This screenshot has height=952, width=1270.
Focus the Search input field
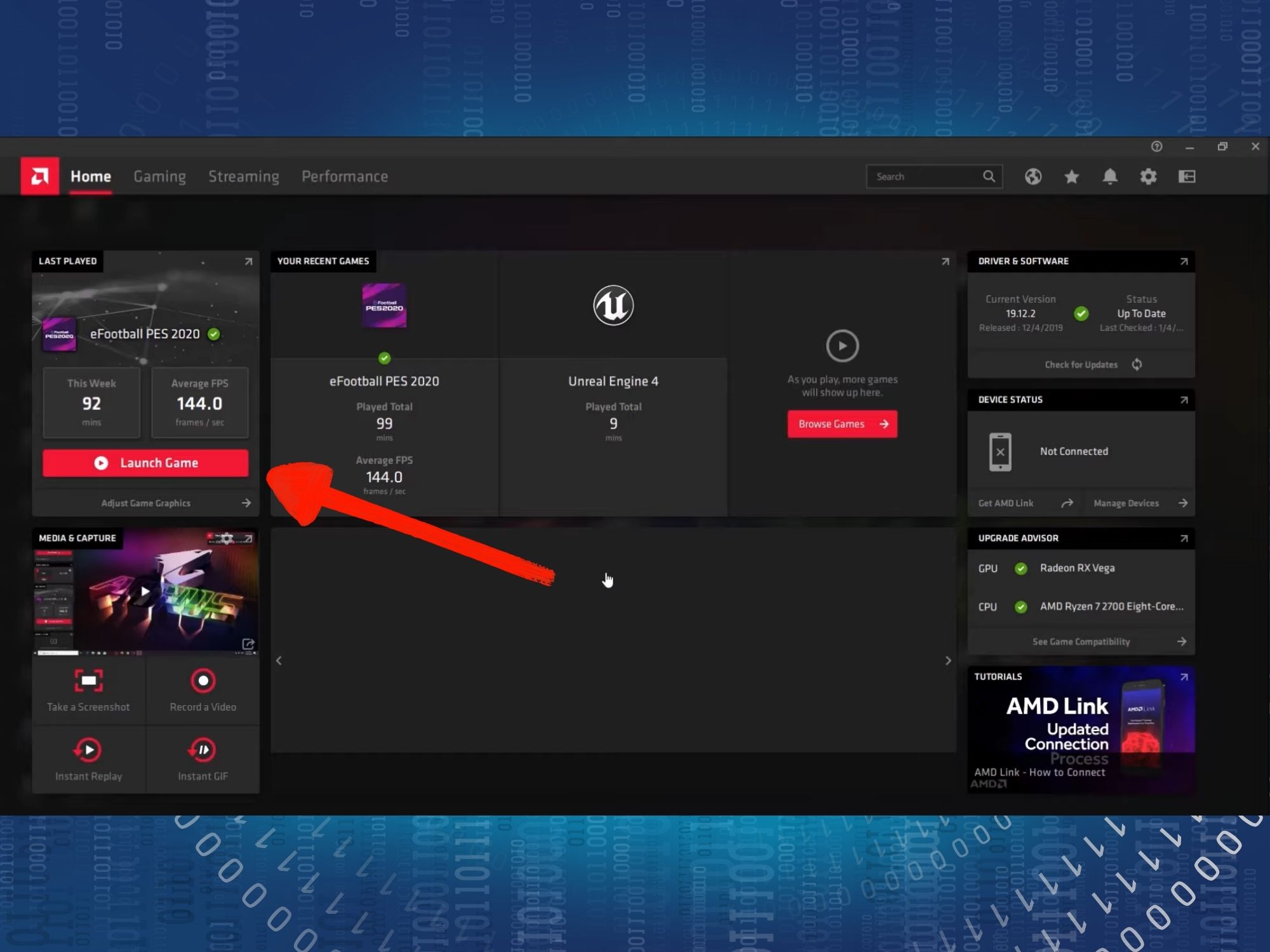pos(934,176)
